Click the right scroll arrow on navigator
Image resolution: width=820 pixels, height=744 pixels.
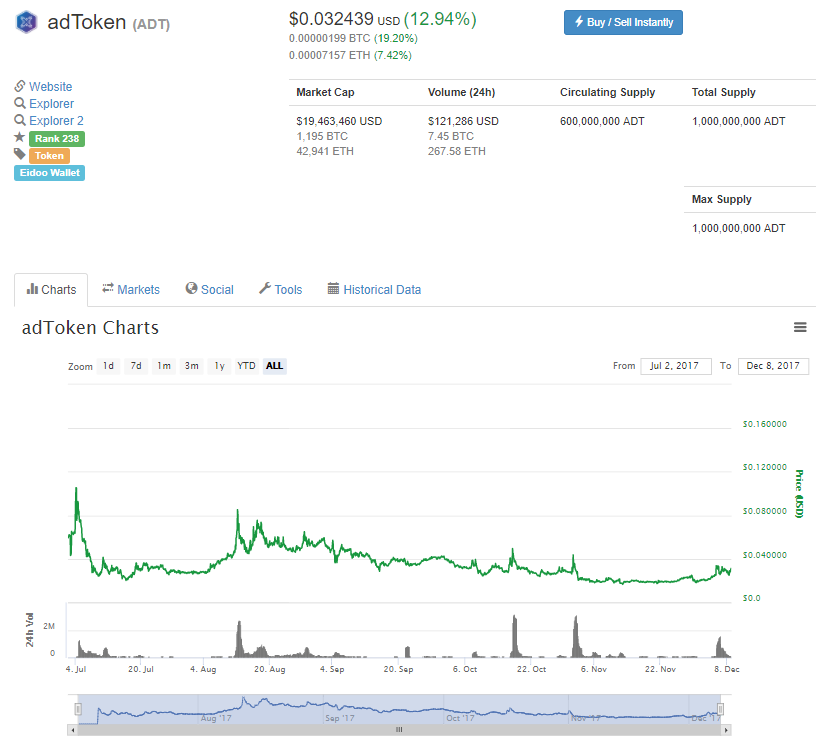click(726, 730)
